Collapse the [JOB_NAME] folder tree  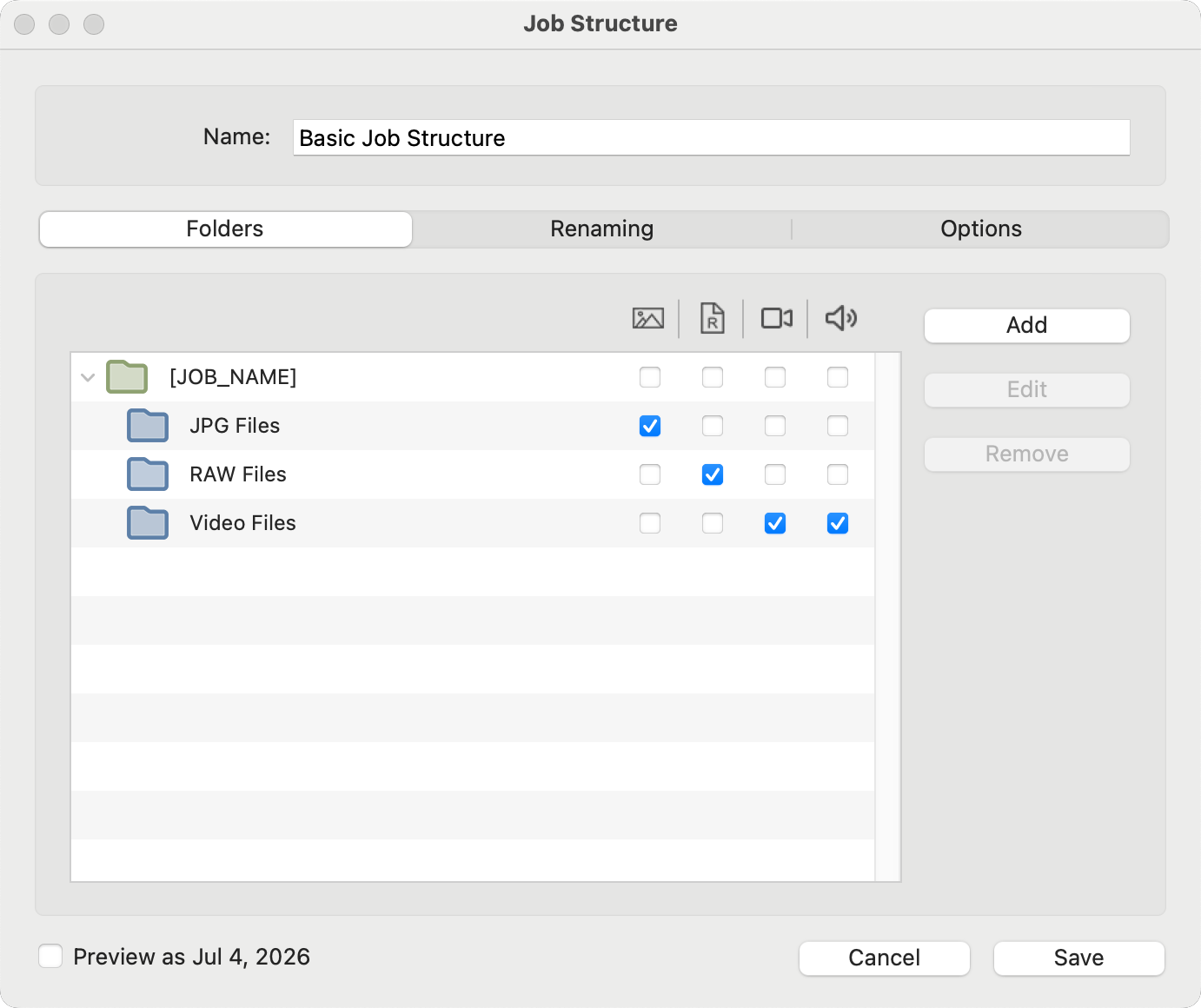(x=88, y=377)
